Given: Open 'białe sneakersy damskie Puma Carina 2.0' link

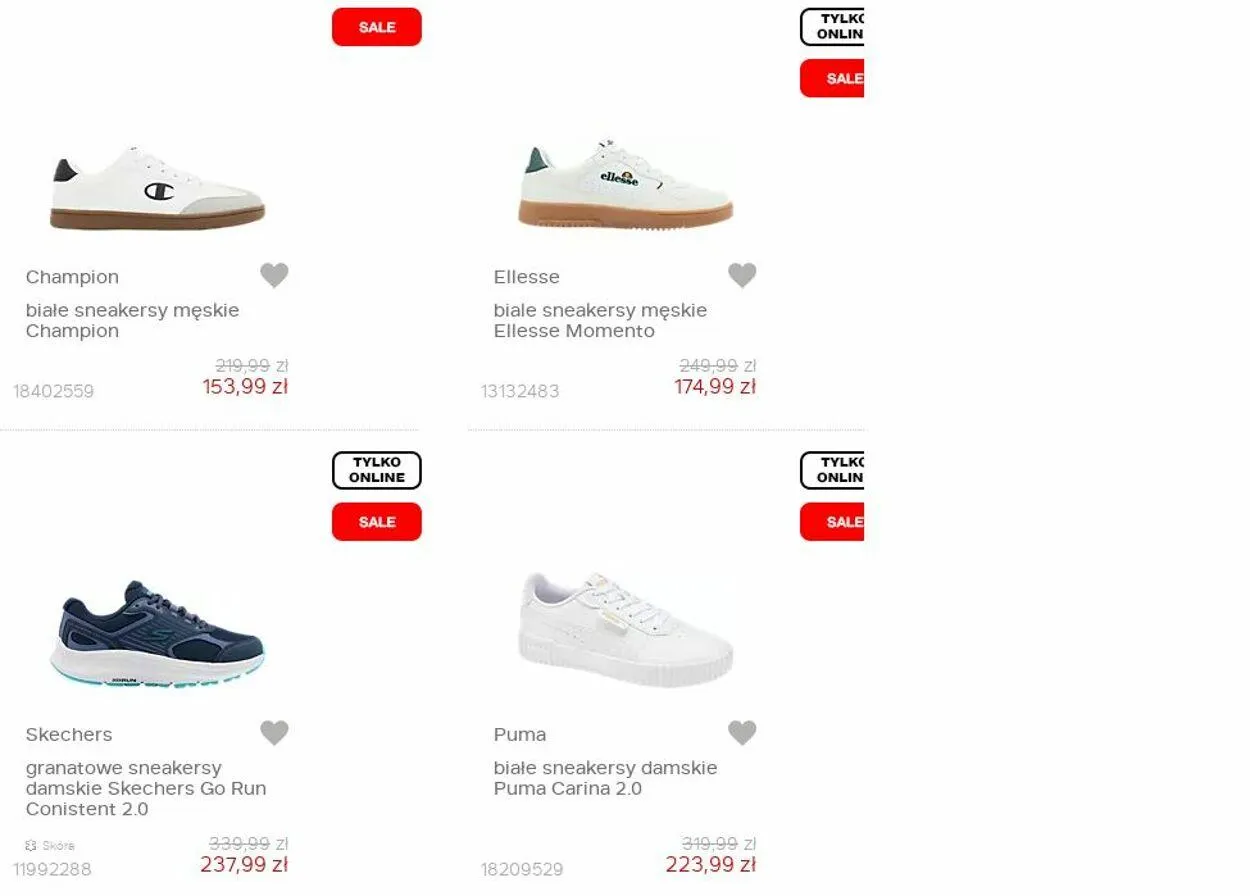Looking at the screenshot, I should 605,778.
